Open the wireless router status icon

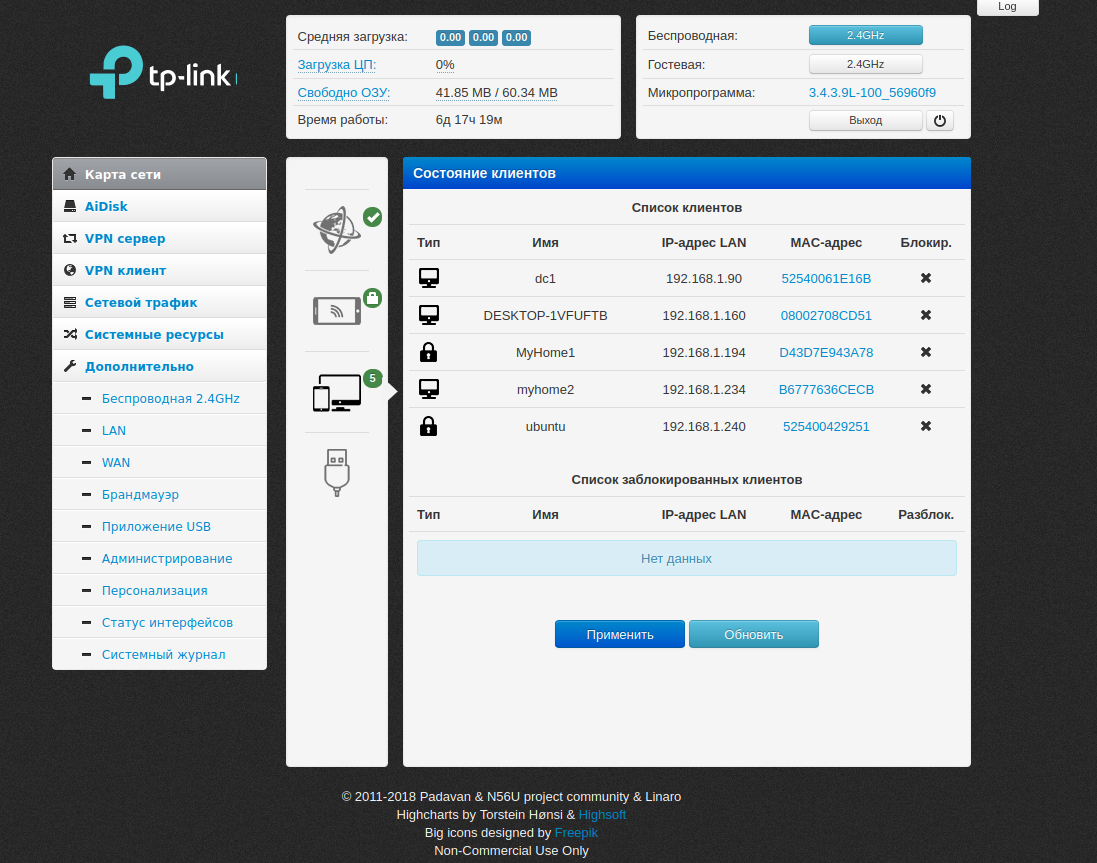tap(337, 311)
